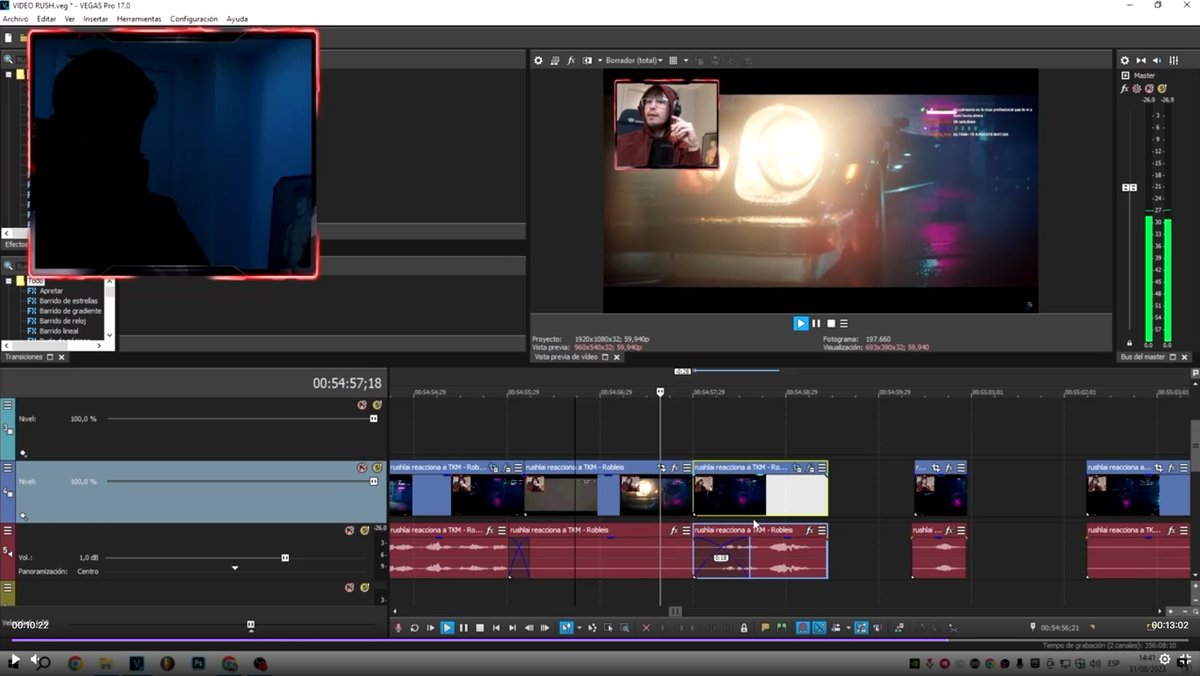Open the preview transport menu icon
1200x676 pixels.
[844, 323]
